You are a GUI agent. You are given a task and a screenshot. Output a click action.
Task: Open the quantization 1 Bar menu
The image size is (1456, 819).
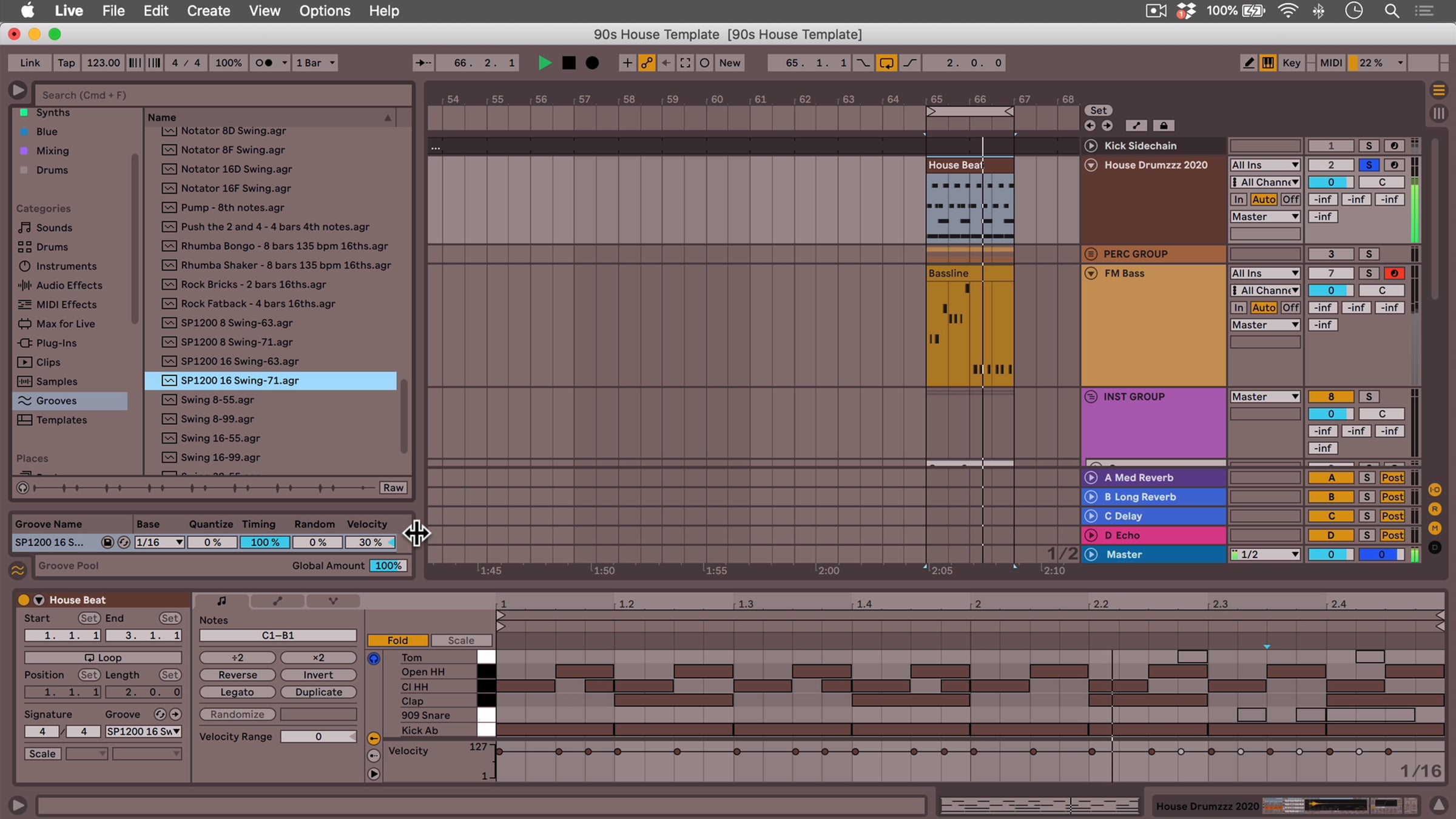(314, 62)
